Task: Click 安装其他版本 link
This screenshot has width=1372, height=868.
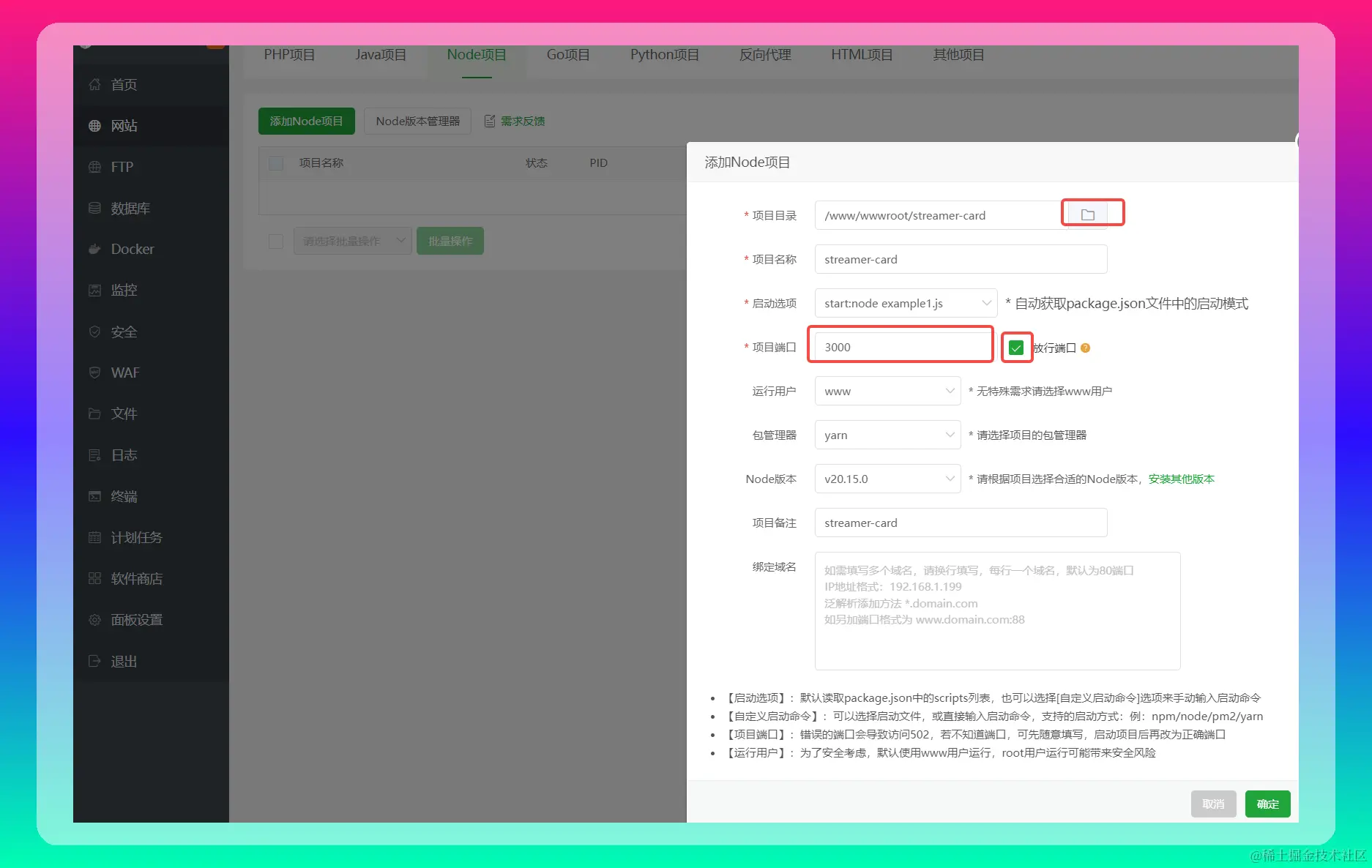Action: 1181,479
